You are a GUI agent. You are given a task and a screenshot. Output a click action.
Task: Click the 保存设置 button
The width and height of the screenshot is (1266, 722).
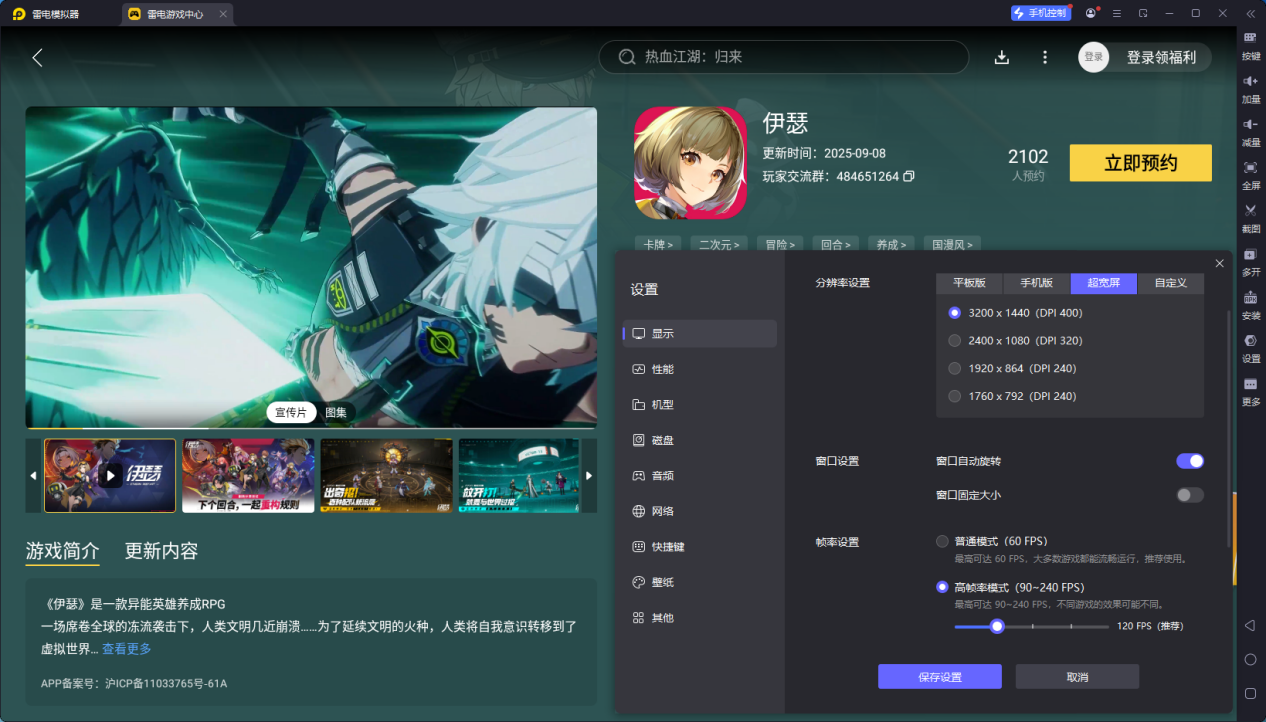coord(940,677)
